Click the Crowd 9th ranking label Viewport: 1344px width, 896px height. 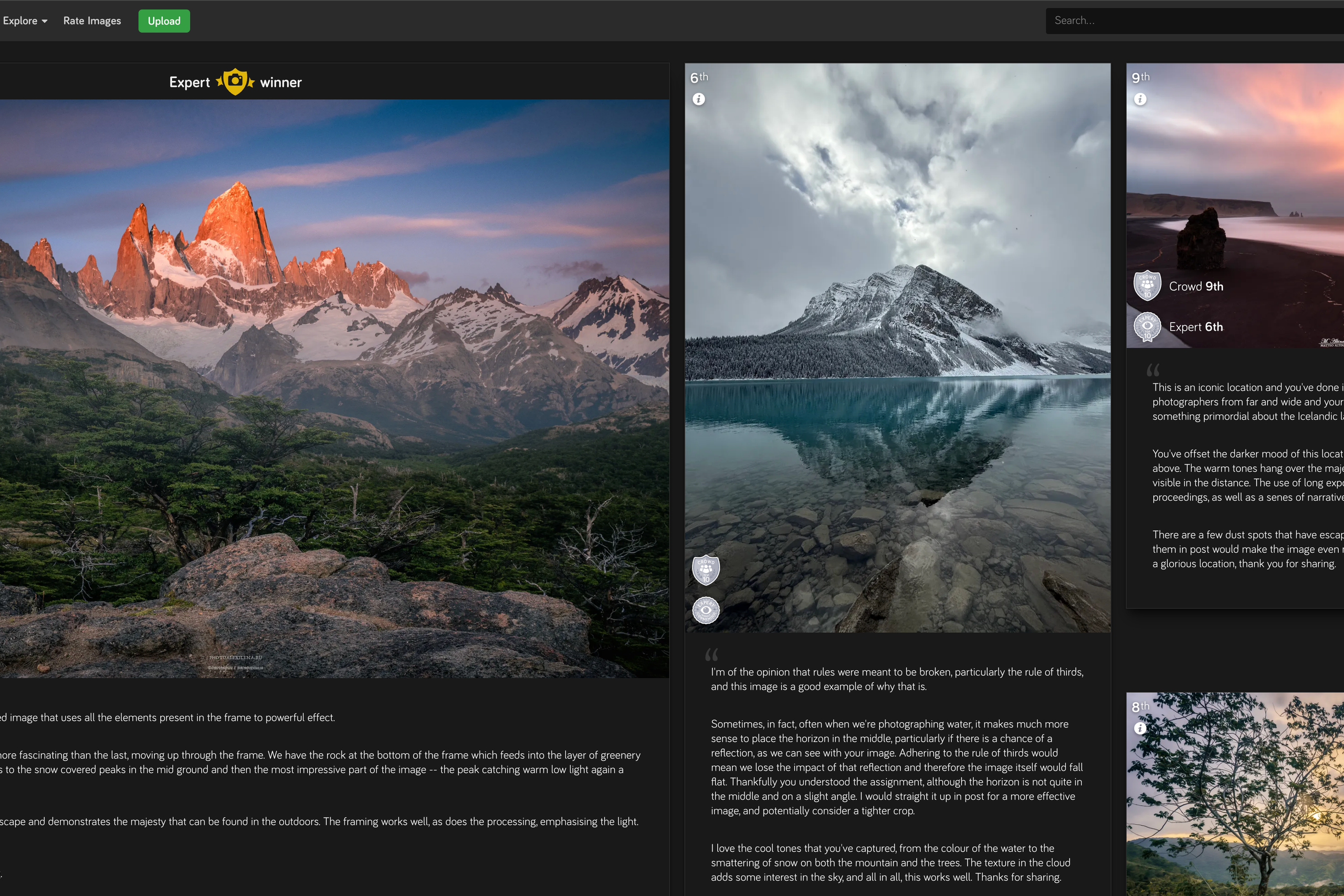pyautogui.click(x=1196, y=286)
